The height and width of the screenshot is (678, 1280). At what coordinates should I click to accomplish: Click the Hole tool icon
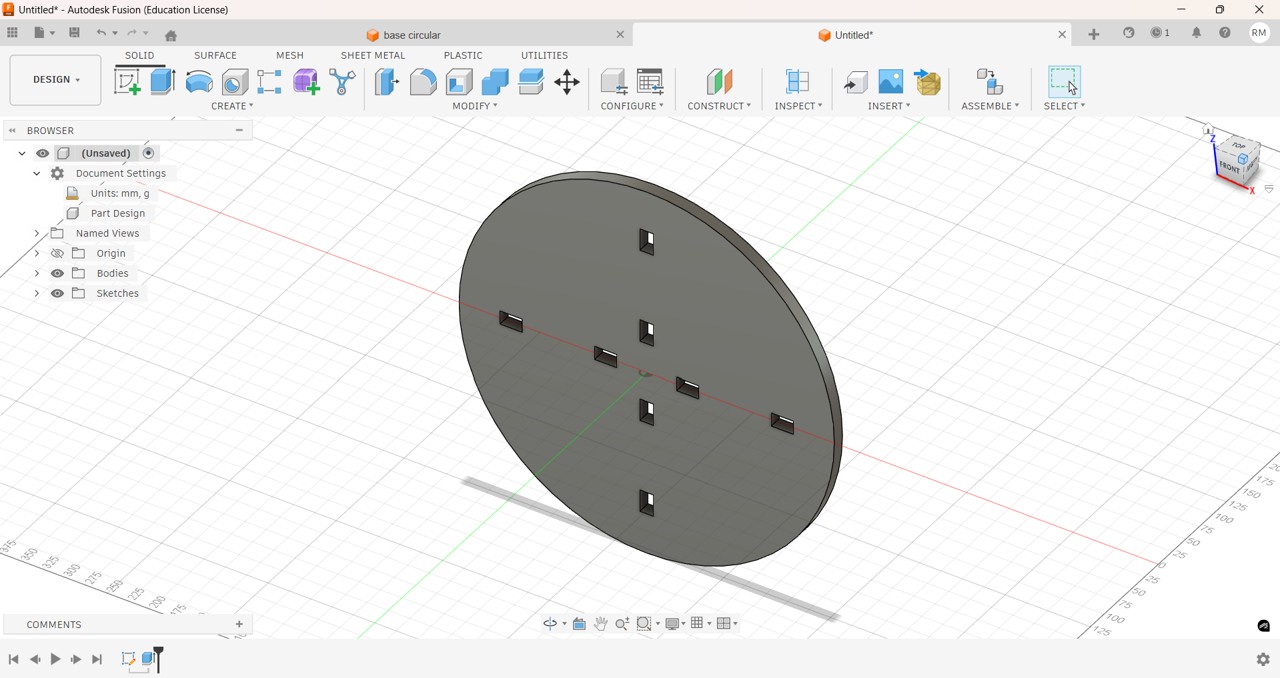point(235,82)
